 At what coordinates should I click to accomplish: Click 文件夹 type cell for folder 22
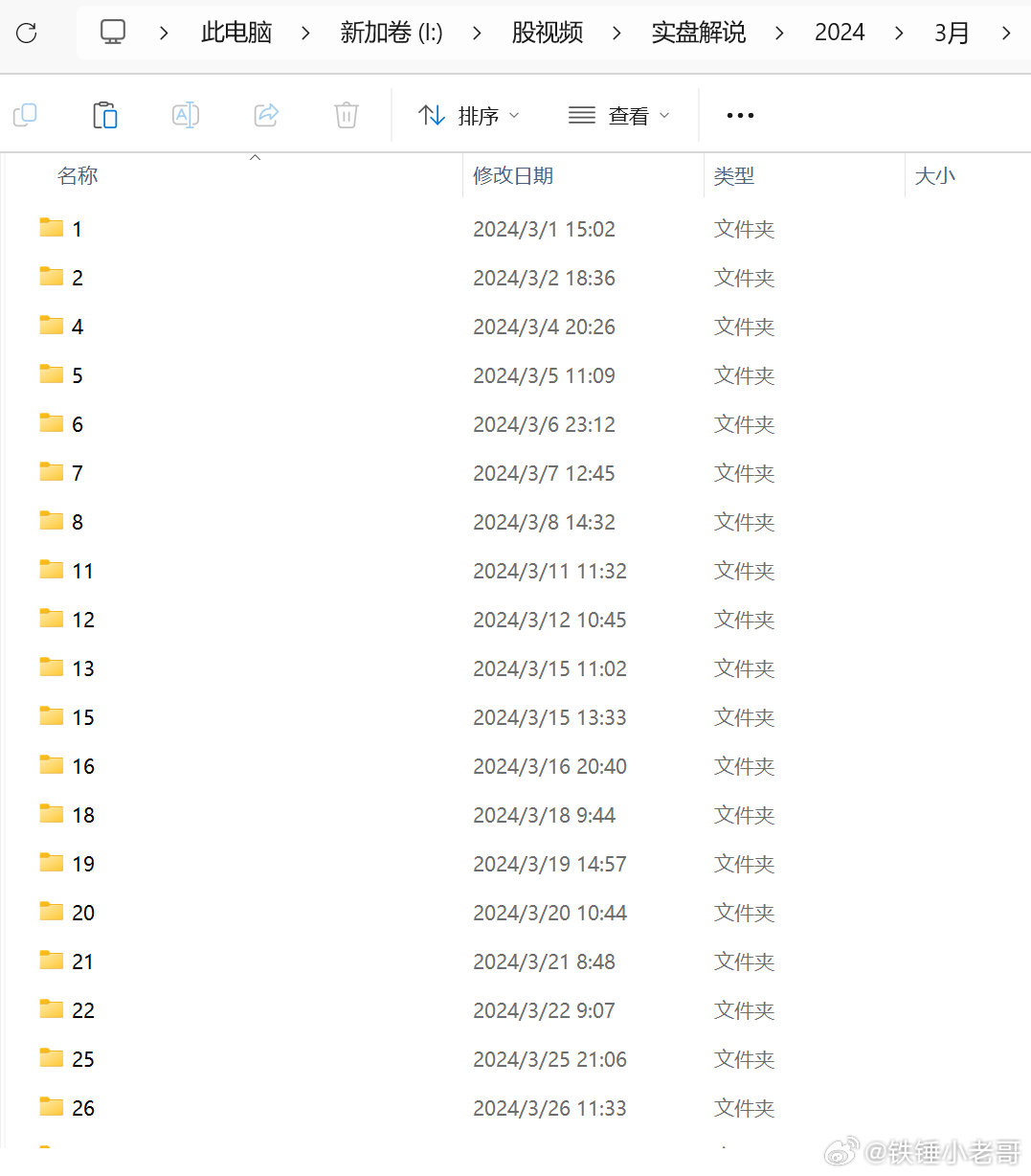[x=744, y=1010]
